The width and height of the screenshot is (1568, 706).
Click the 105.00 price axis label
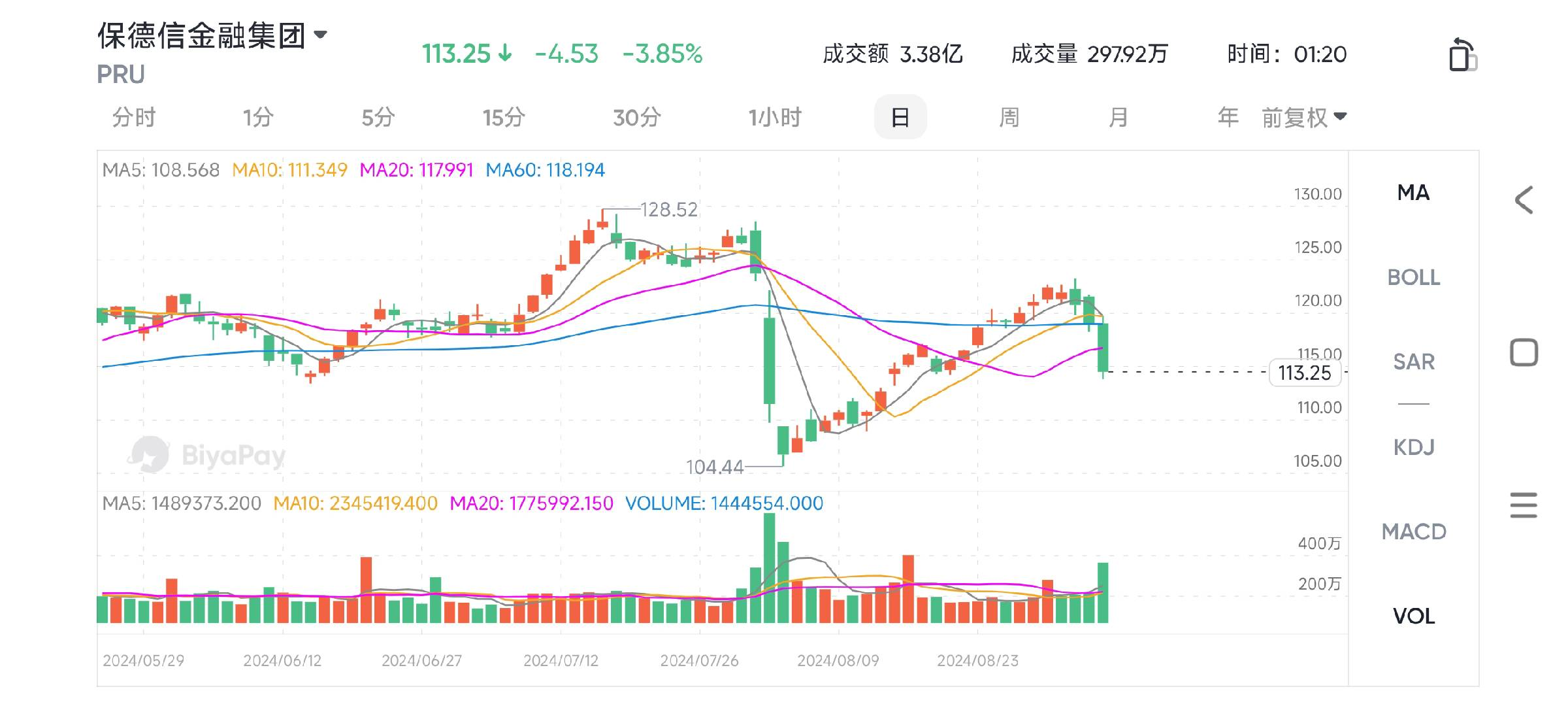pyautogui.click(x=1318, y=461)
